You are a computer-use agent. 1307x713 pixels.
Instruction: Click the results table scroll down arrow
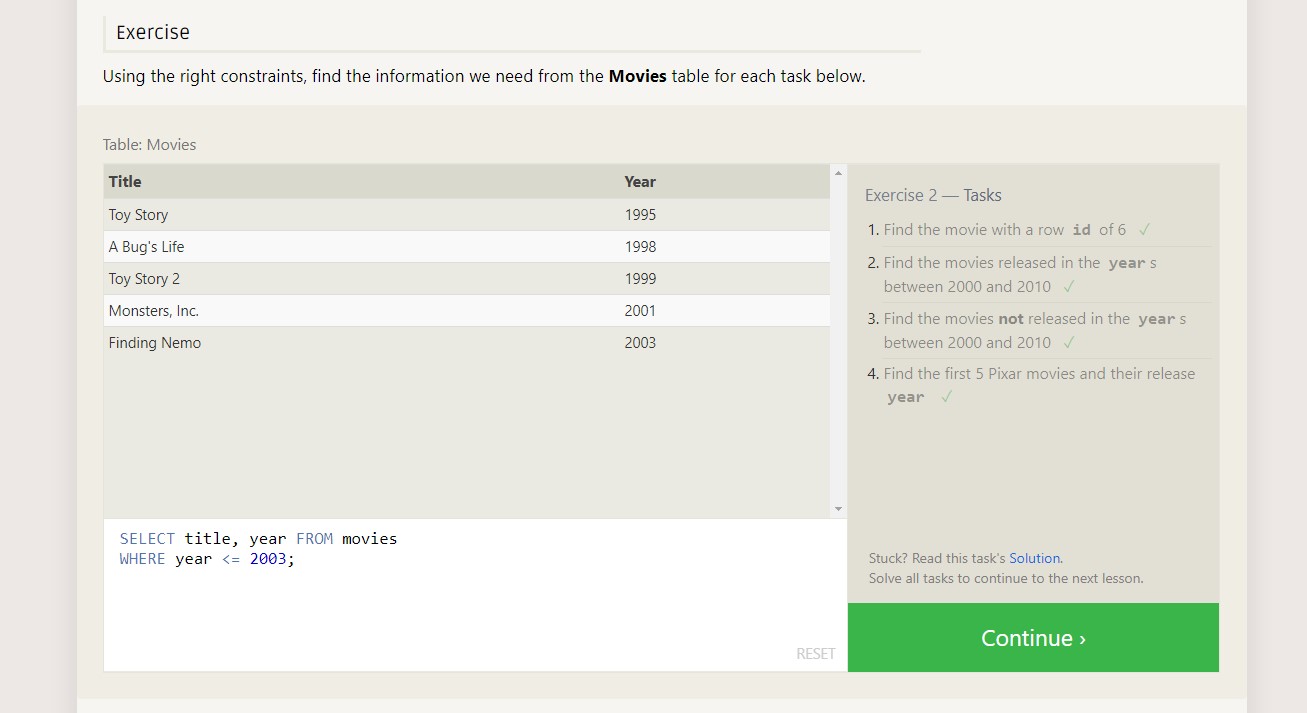pyautogui.click(x=838, y=509)
